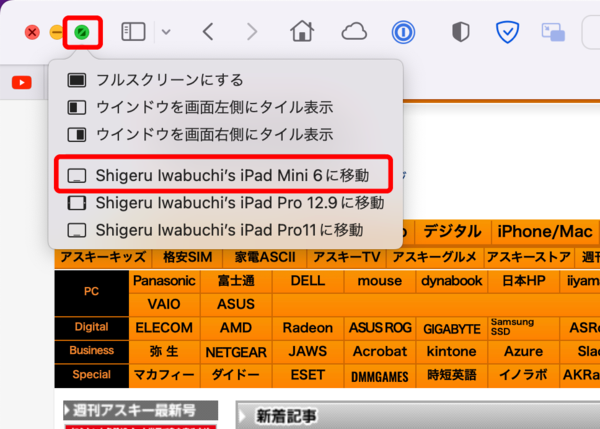Click the overlapping windows extension icon
Image resolution: width=600 pixels, height=429 pixels.
[x=553, y=32]
